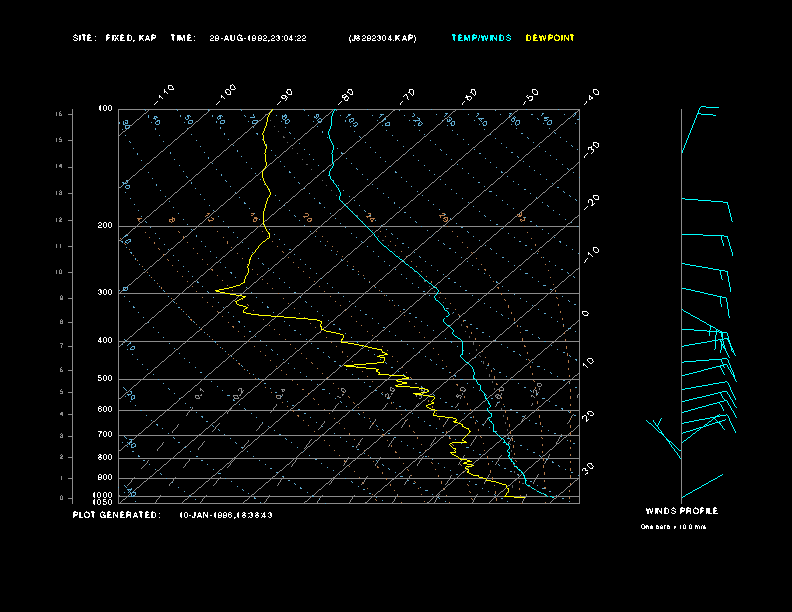Click the SITE: header label
The image size is (792, 612).
coord(84,38)
